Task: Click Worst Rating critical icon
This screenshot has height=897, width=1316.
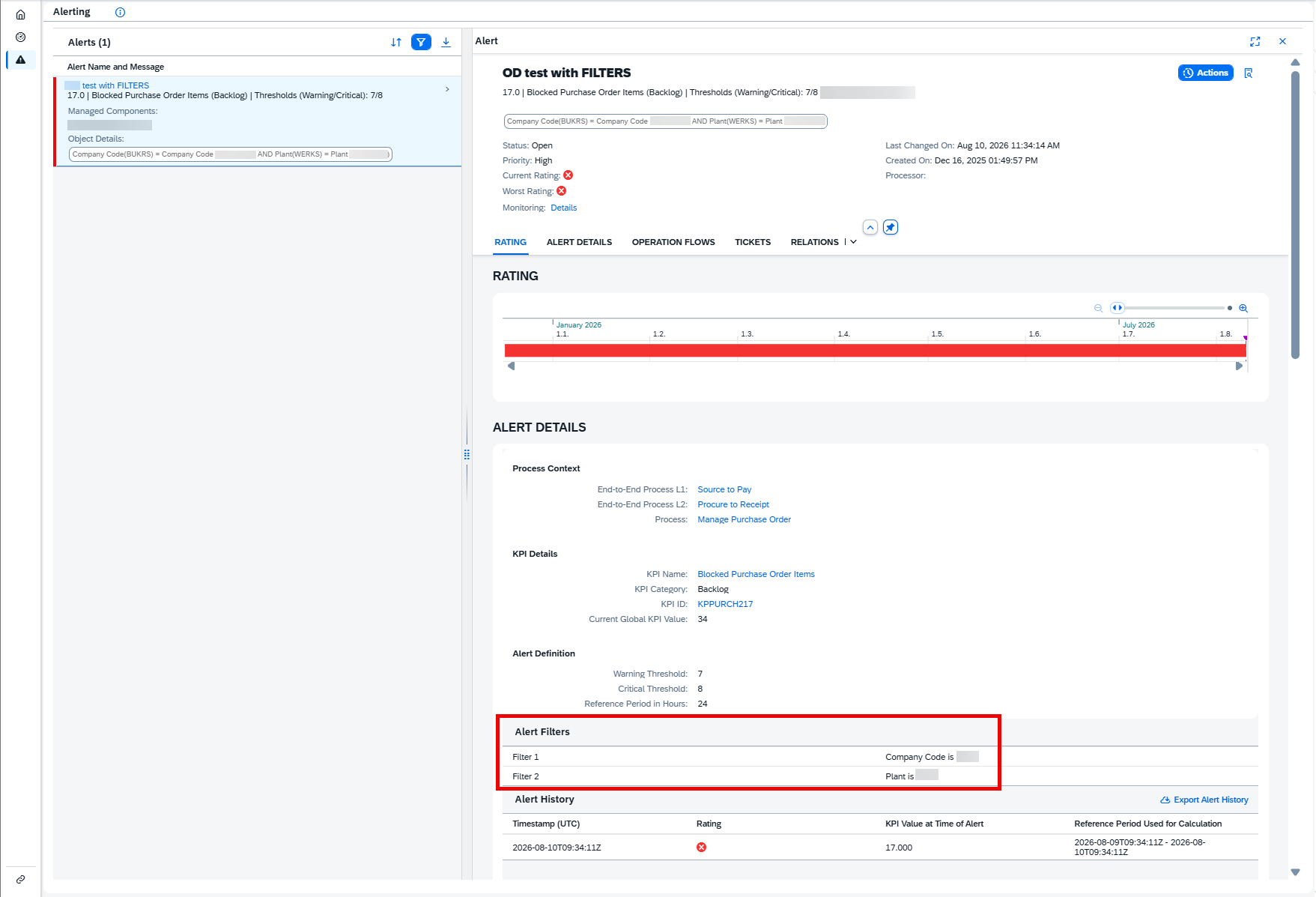Action: point(561,191)
